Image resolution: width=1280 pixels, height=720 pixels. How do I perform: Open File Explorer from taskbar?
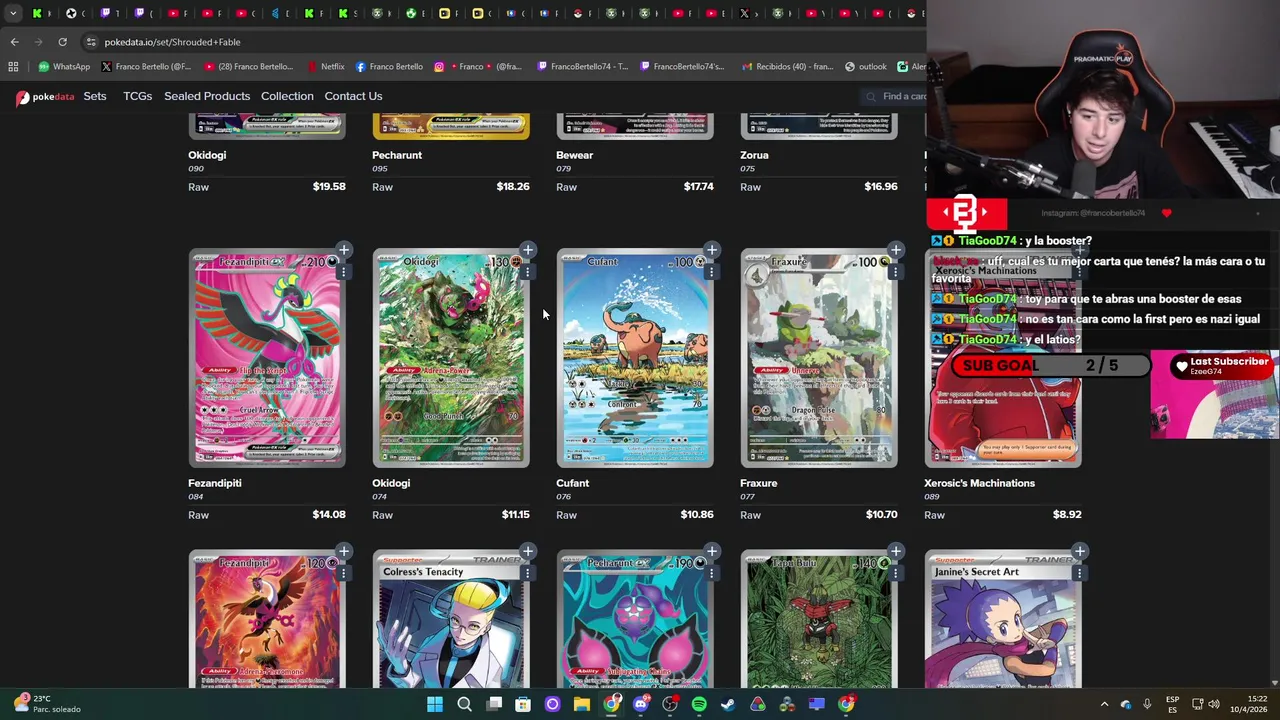(582, 704)
